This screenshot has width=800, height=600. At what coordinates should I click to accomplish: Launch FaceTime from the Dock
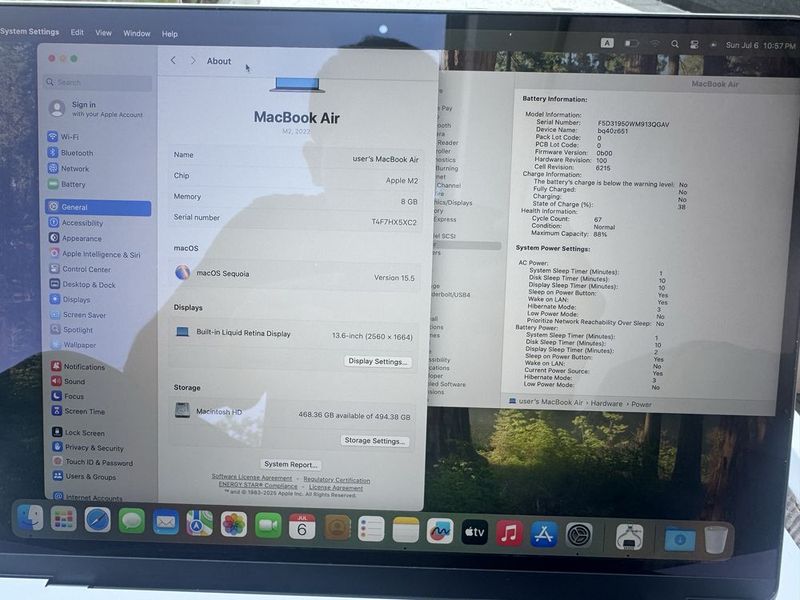268,526
